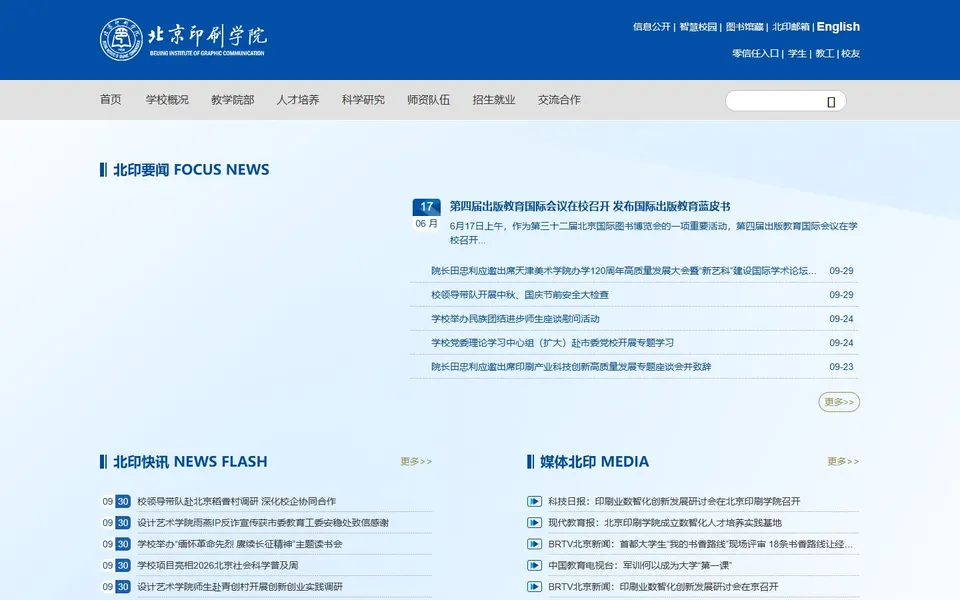Click play icon beside 中国教育电视台 item
Screen dimensions: 960x600
[534, 566]
